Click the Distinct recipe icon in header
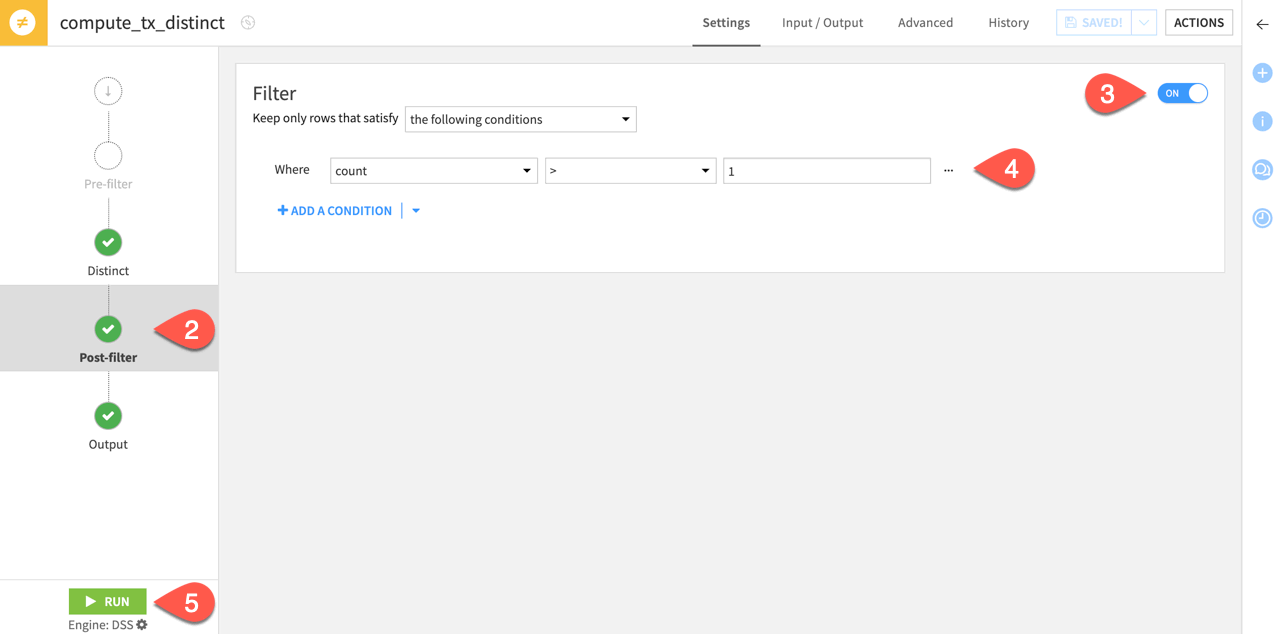Screen dimensions: 1280x634 [x=23, y=22]
